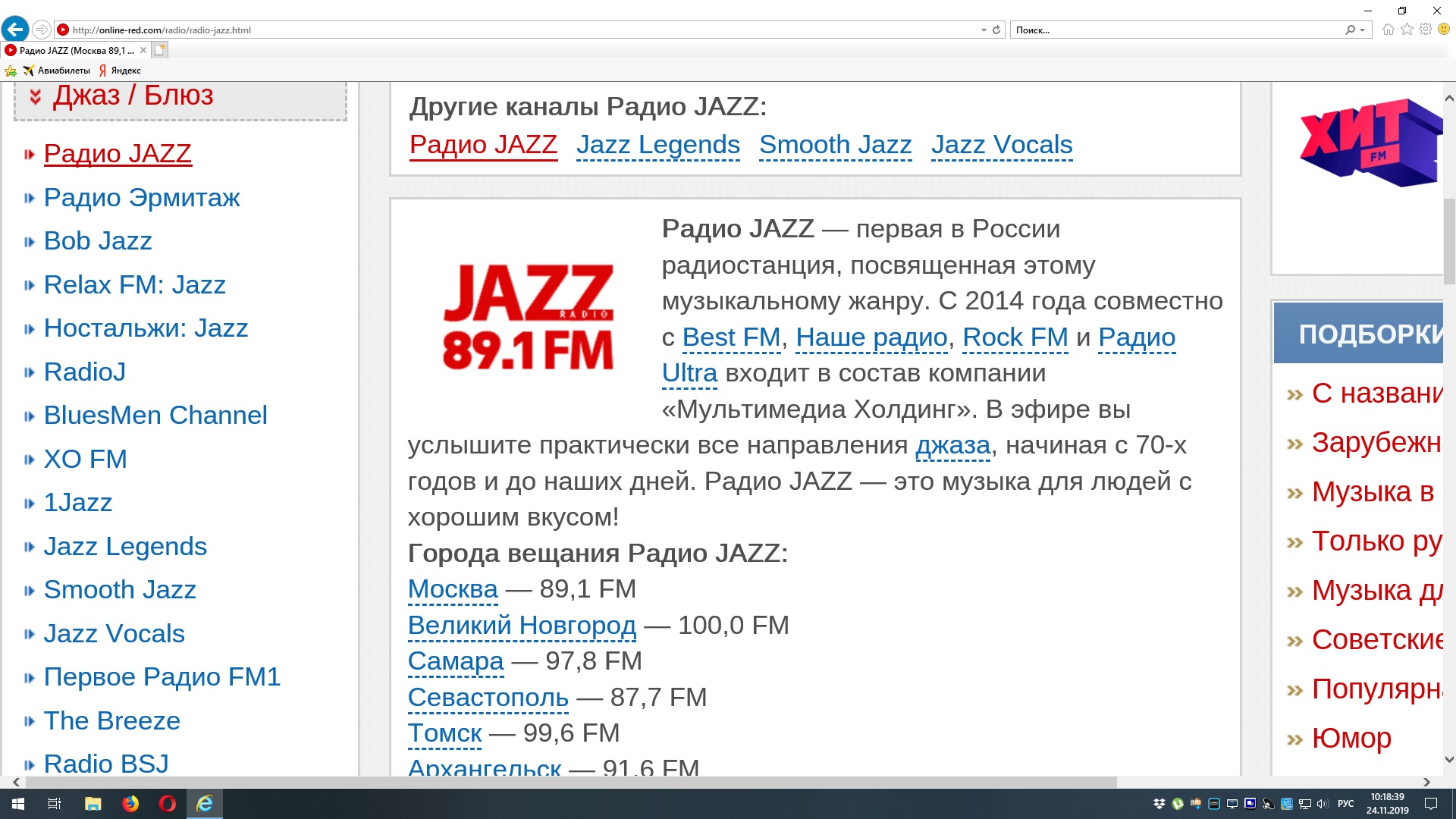Click the refresh page icon
The height and width of the screenshot is (819, 1456).
tap(996, 30)
